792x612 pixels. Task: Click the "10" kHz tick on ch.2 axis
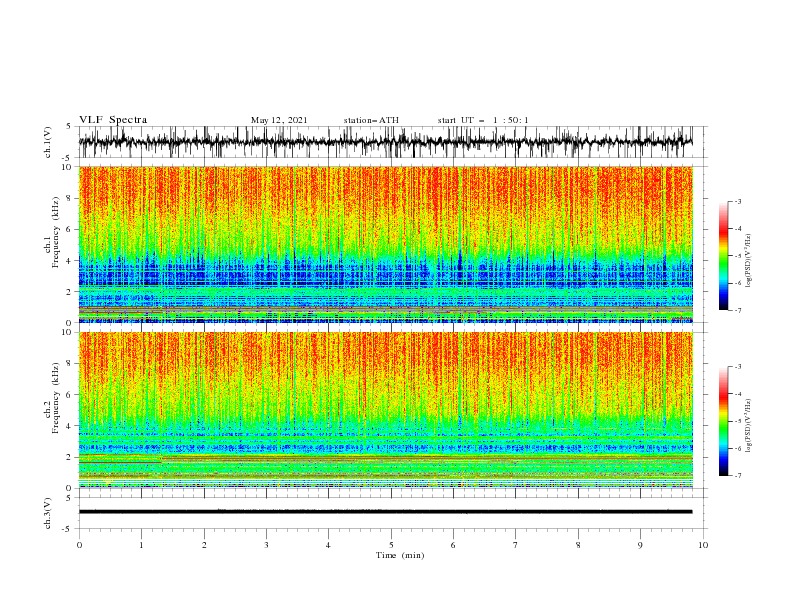pos(67,332)
